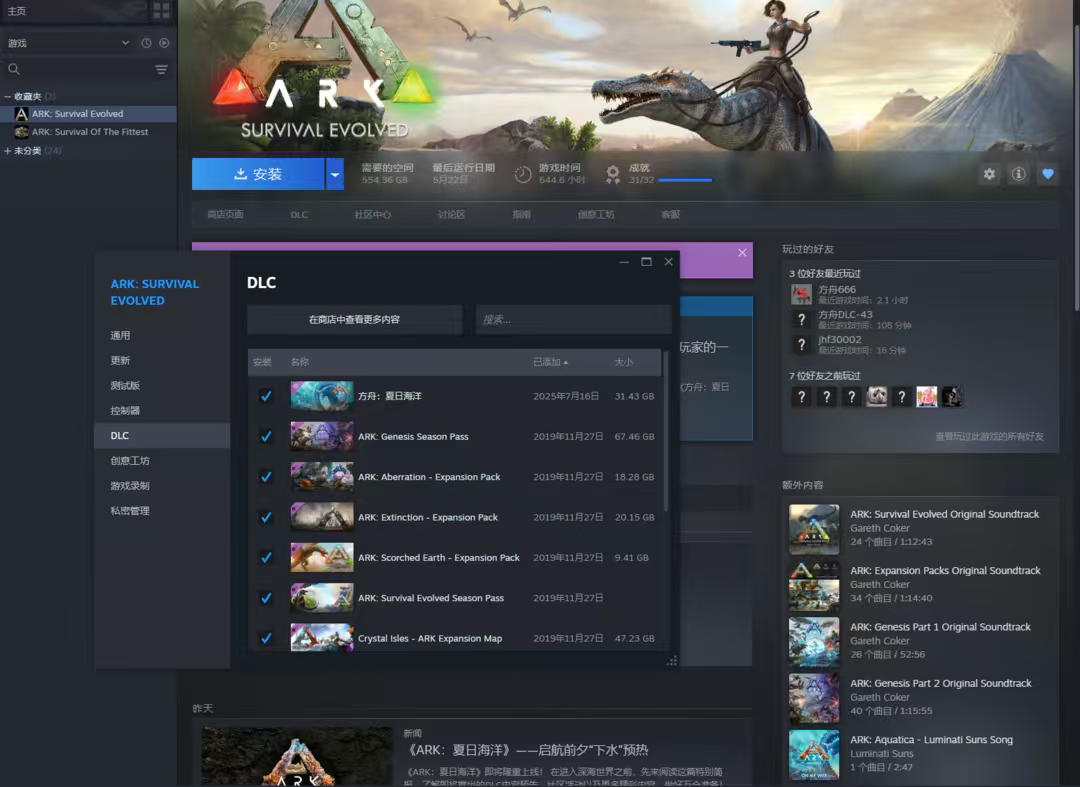
Task: Click 在商店中查看更多内容 button
Action: pos(354,319)
